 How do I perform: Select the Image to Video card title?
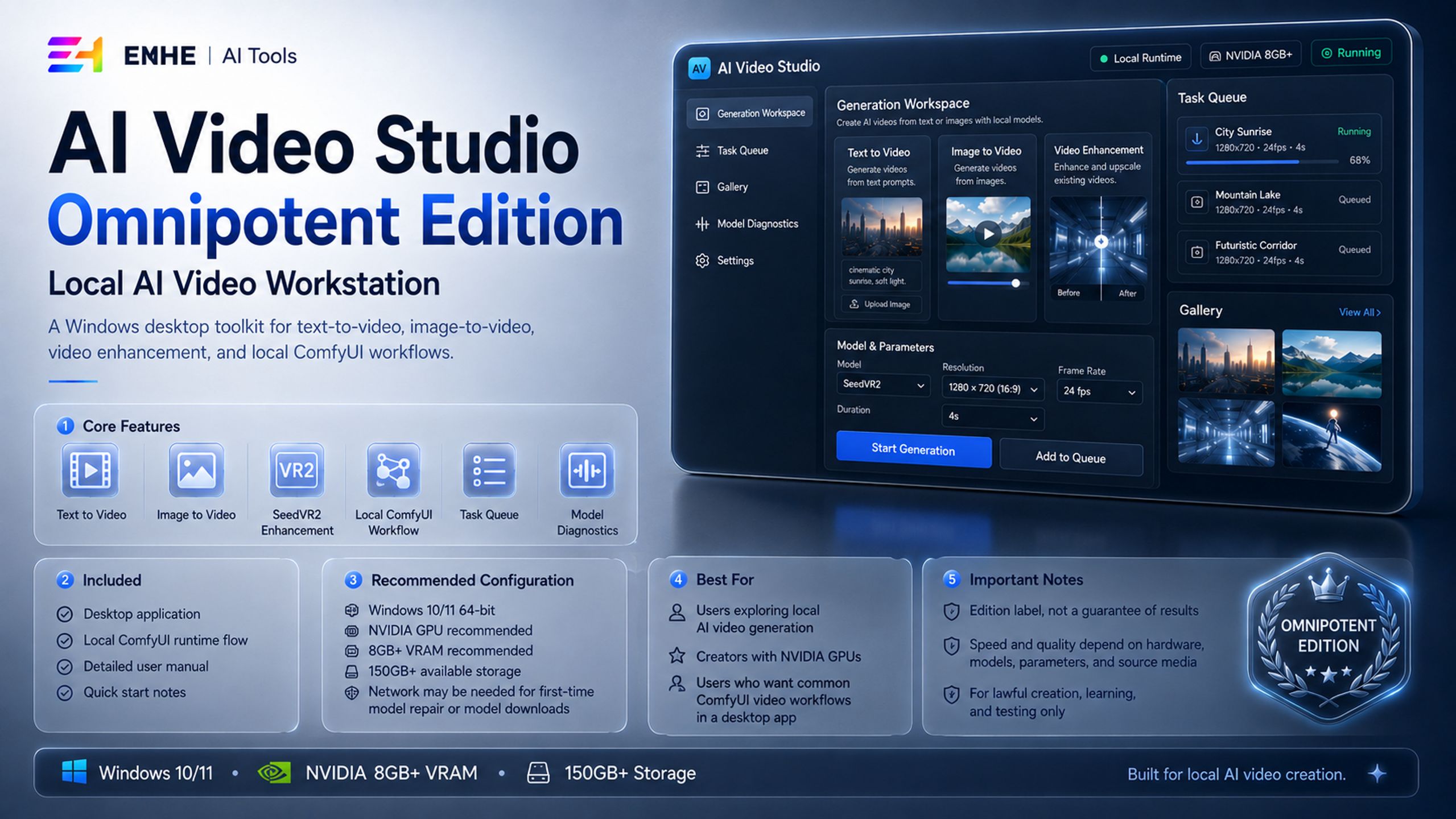pyautogui.click(x=986, y=151)
